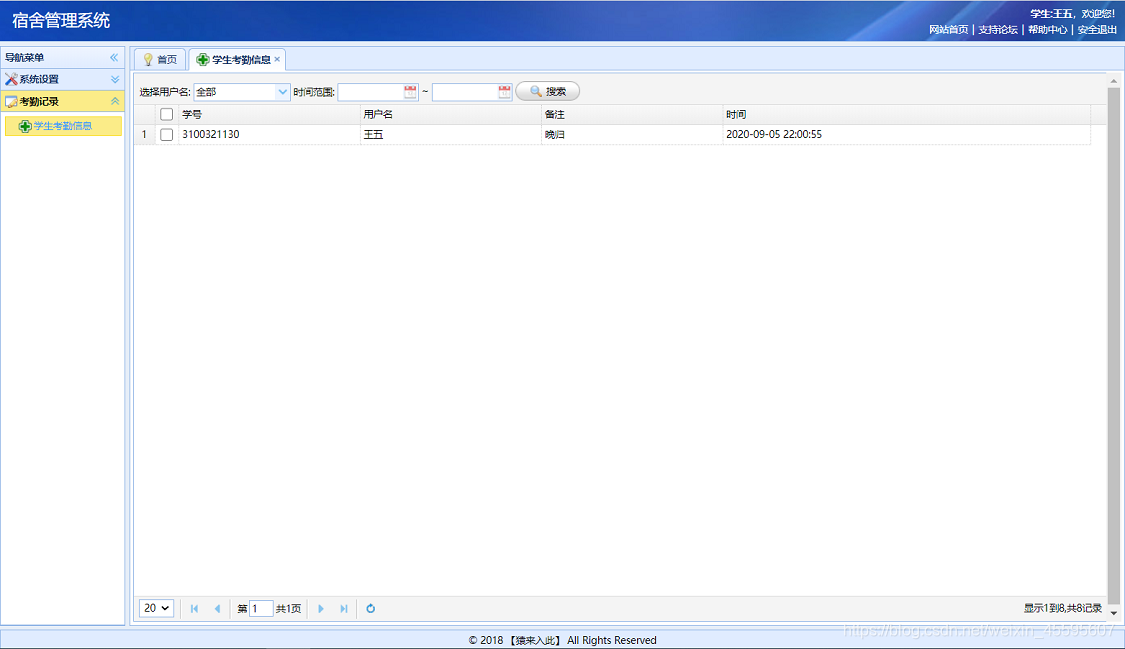
Task: Expand the 系统设置 section arrow
Action: point(115,80)
